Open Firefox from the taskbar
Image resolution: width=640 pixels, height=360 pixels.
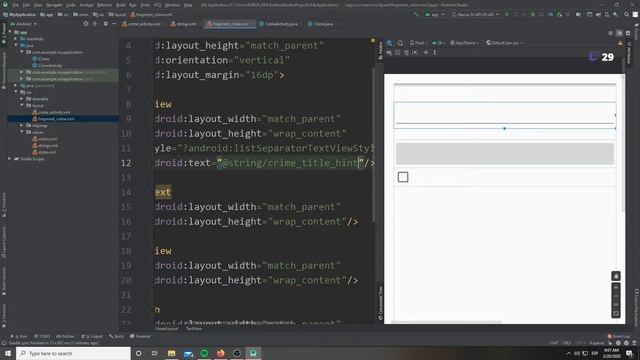pyautogui.click(x=220, y=353)
